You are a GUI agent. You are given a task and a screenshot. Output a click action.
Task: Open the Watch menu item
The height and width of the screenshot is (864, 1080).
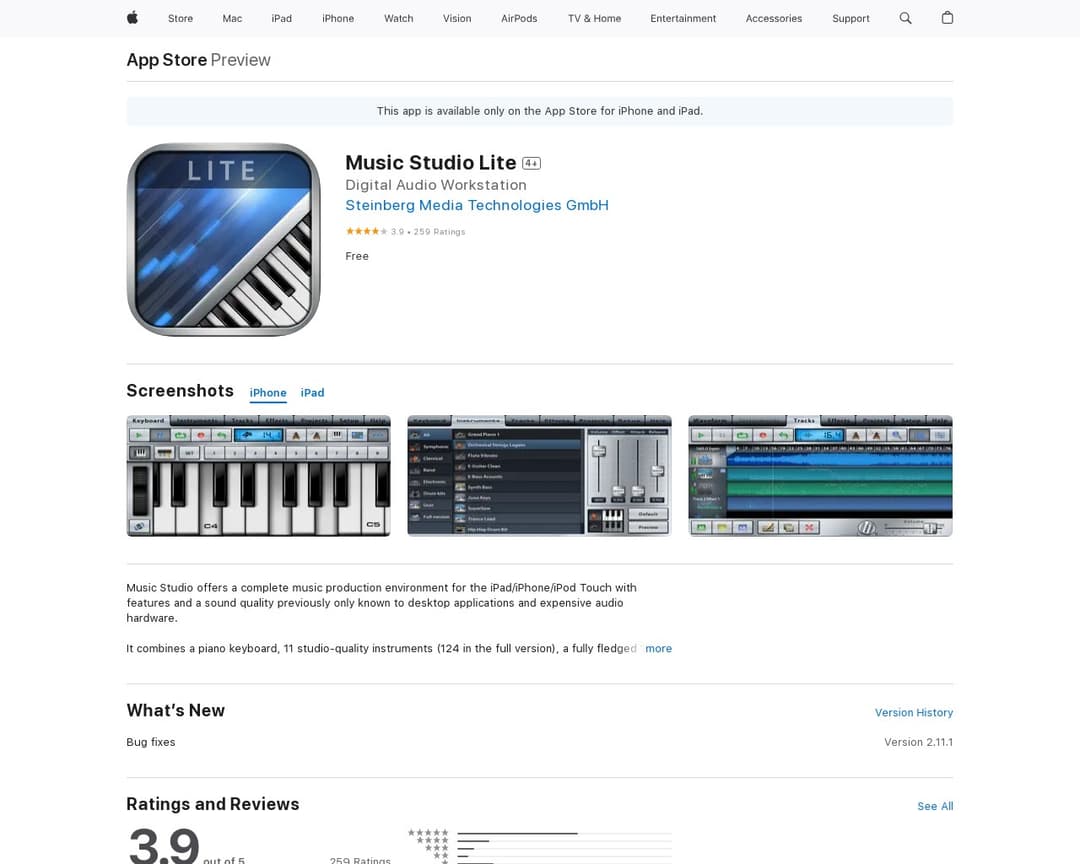[399, 19]
